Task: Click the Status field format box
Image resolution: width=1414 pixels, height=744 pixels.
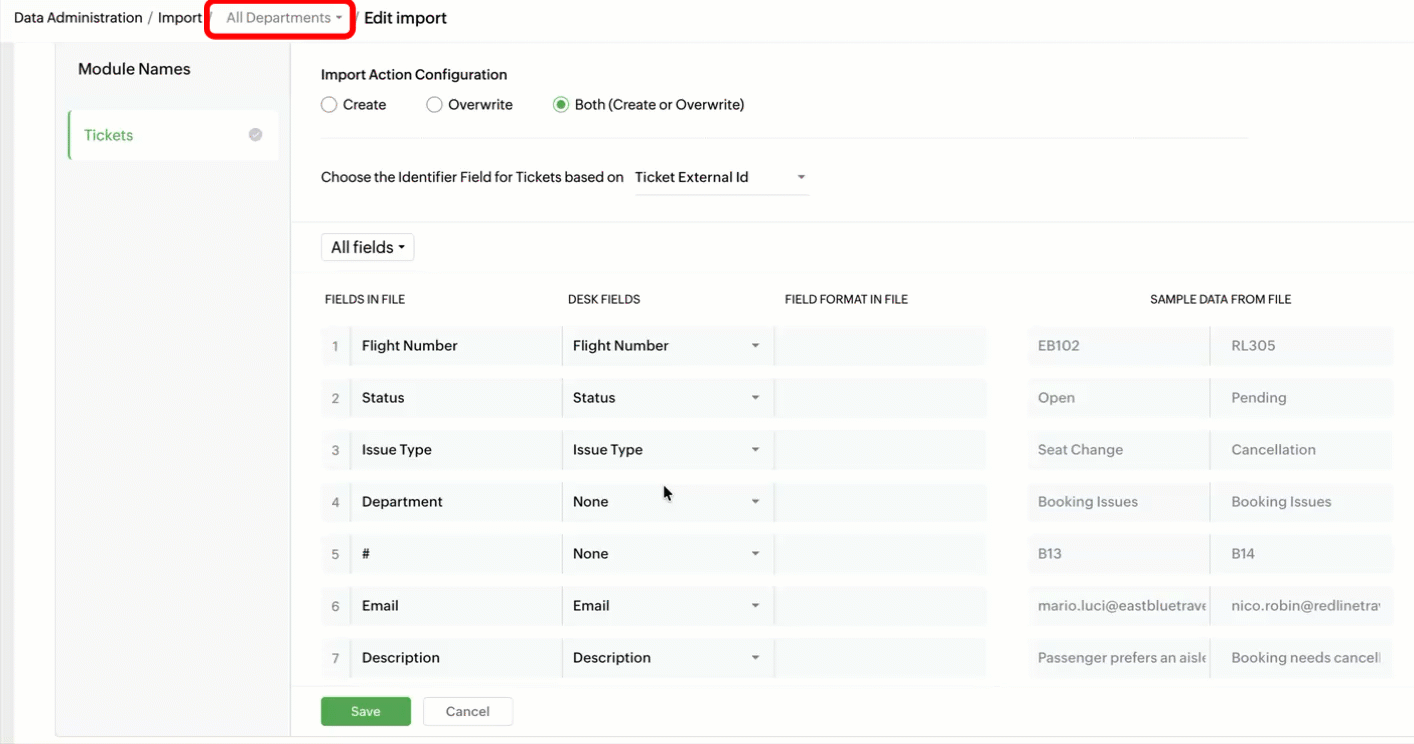Action: coord(880,398)
